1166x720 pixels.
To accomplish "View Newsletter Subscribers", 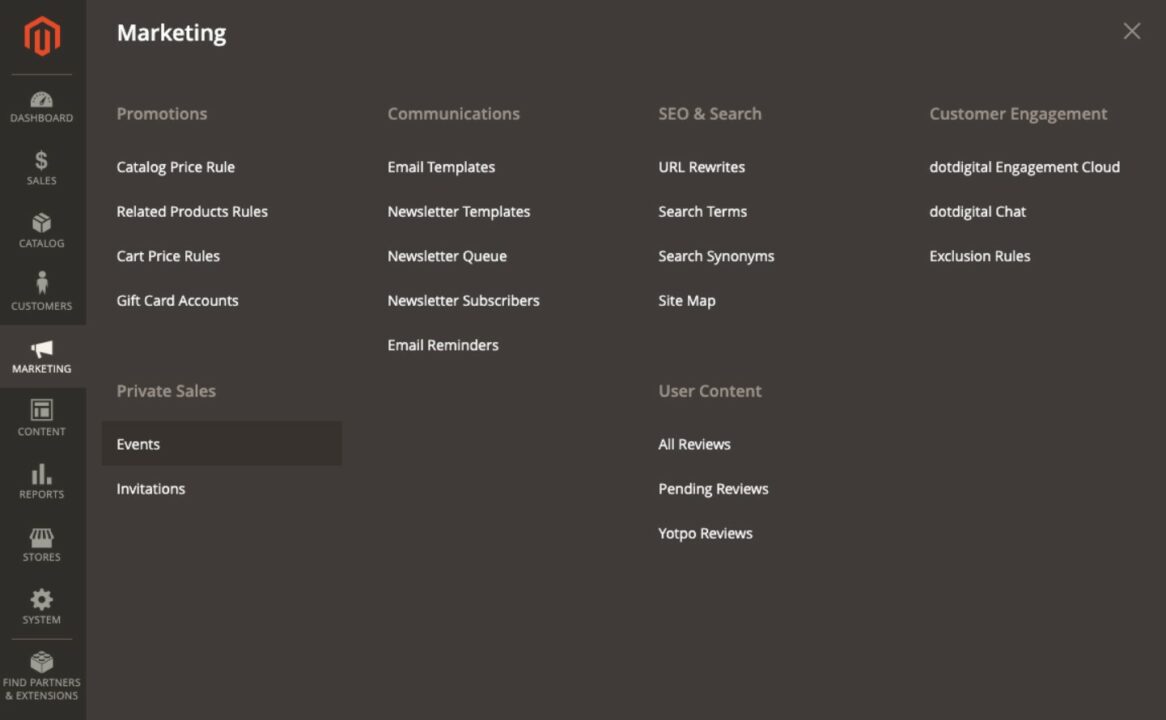I will (x=463, y=300).
